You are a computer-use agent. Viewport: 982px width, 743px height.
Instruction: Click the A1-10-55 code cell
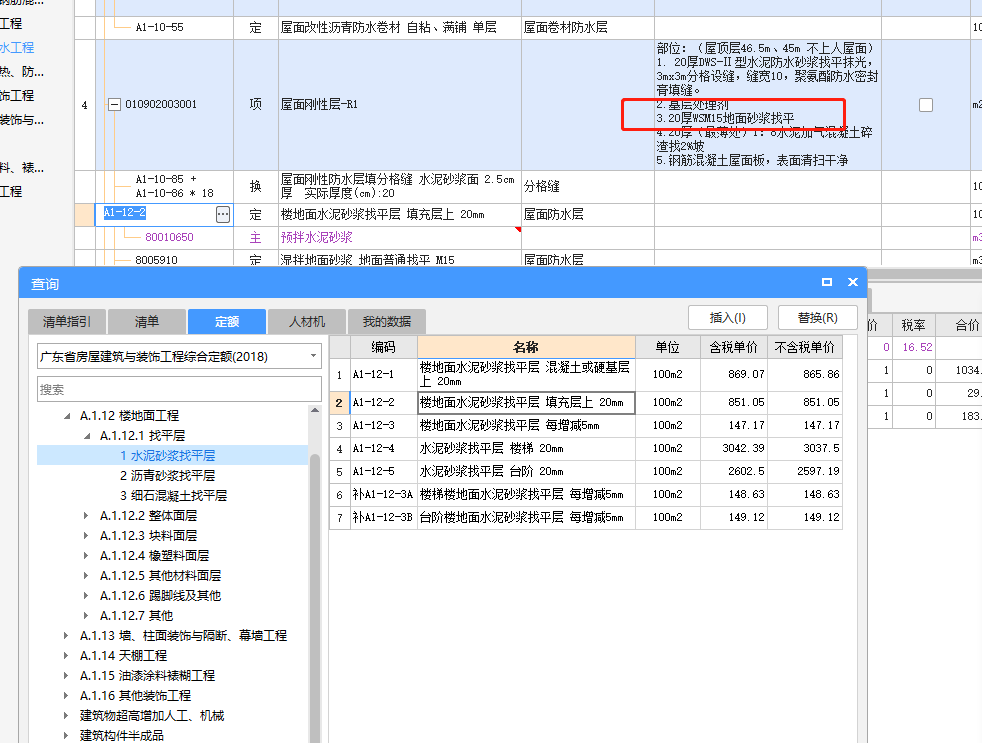coord(164,28)
